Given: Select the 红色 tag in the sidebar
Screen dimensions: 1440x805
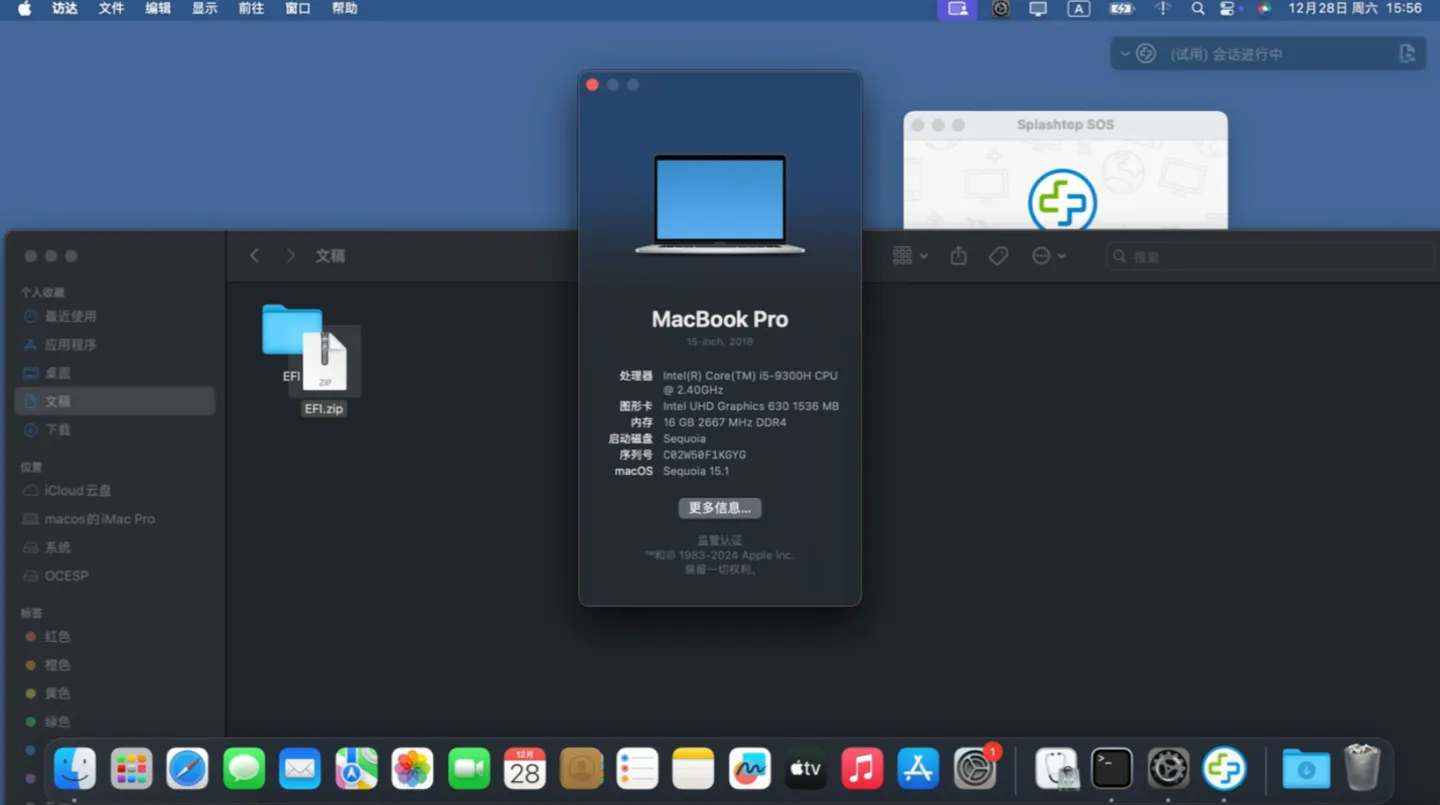Looking at the screenshot, I should tap(57, 637).
